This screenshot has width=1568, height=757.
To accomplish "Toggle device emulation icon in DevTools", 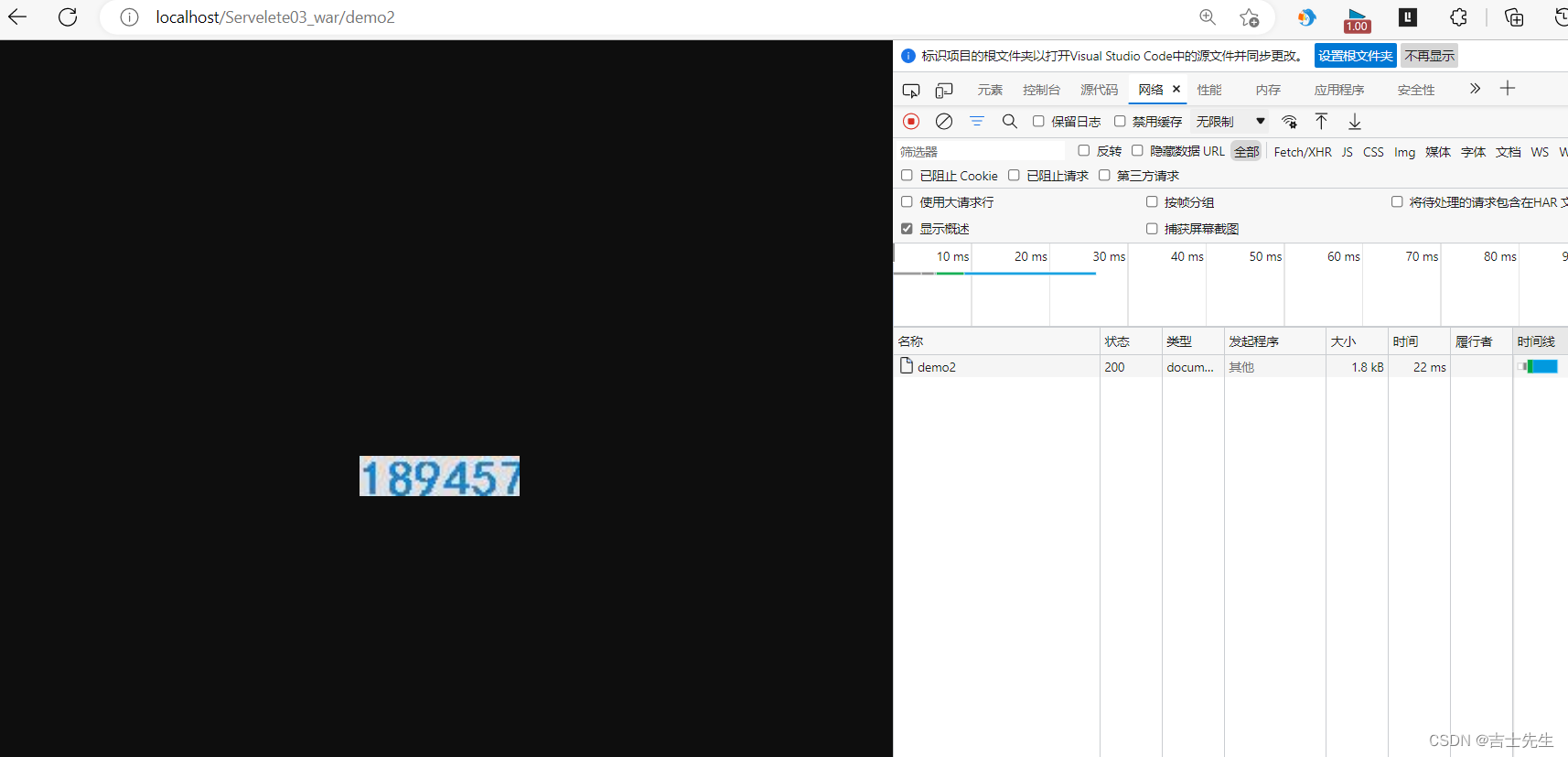I will click(x=944, y=90).
